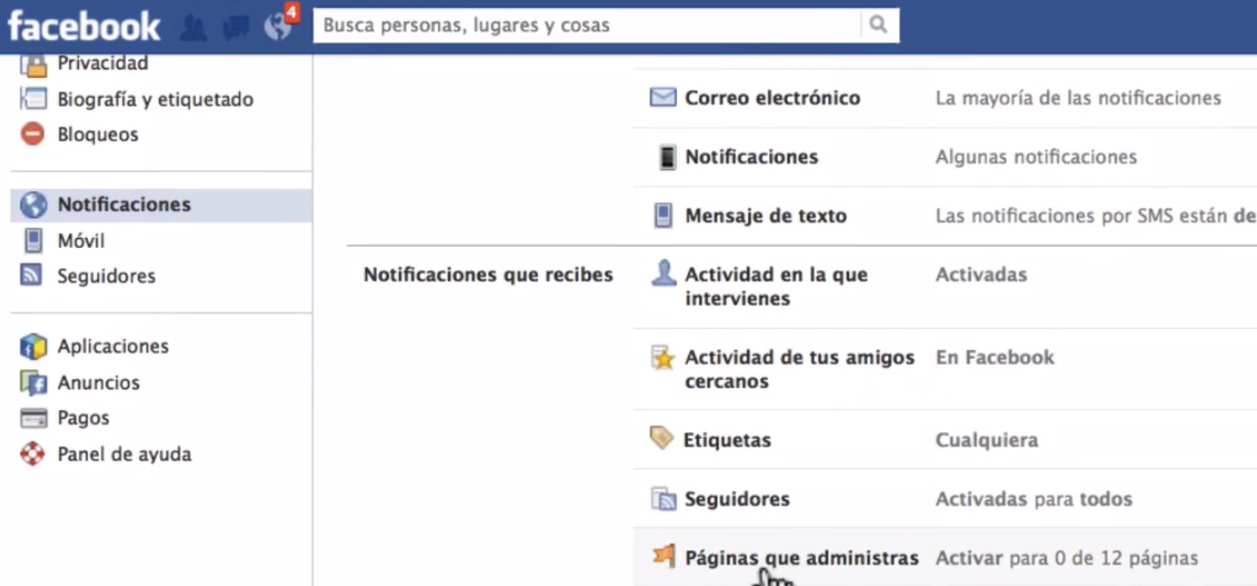Click 'Activadas para todos' value

point(1034,499)
